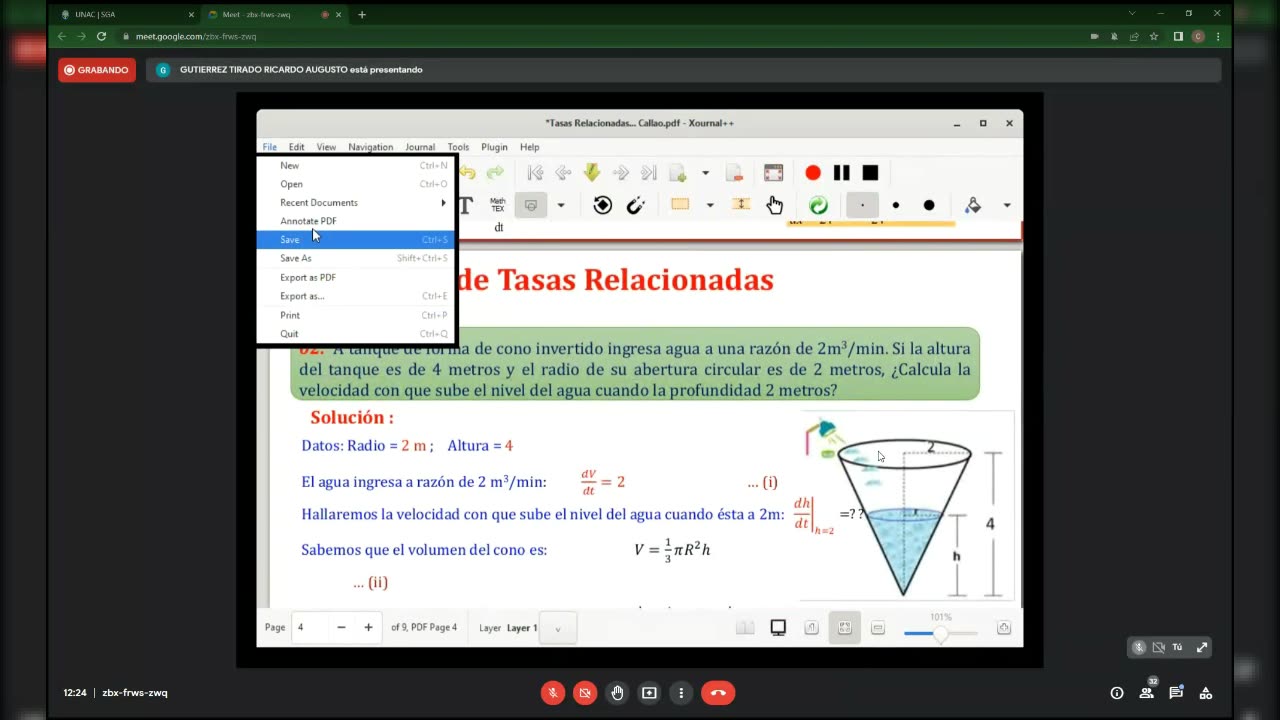Select the medium line thickness dot

tap(895, 205)
